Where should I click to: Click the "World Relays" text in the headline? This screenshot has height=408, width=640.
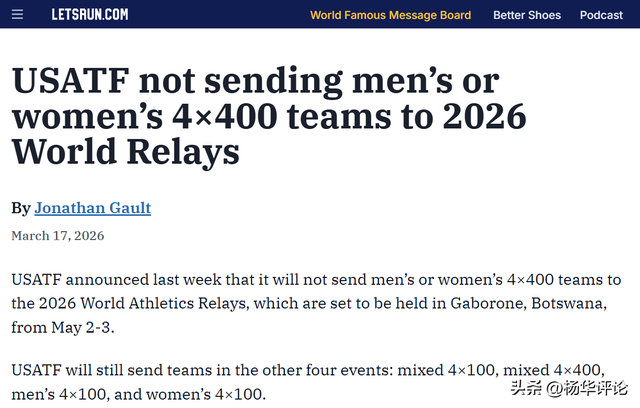tap(126, 151)
